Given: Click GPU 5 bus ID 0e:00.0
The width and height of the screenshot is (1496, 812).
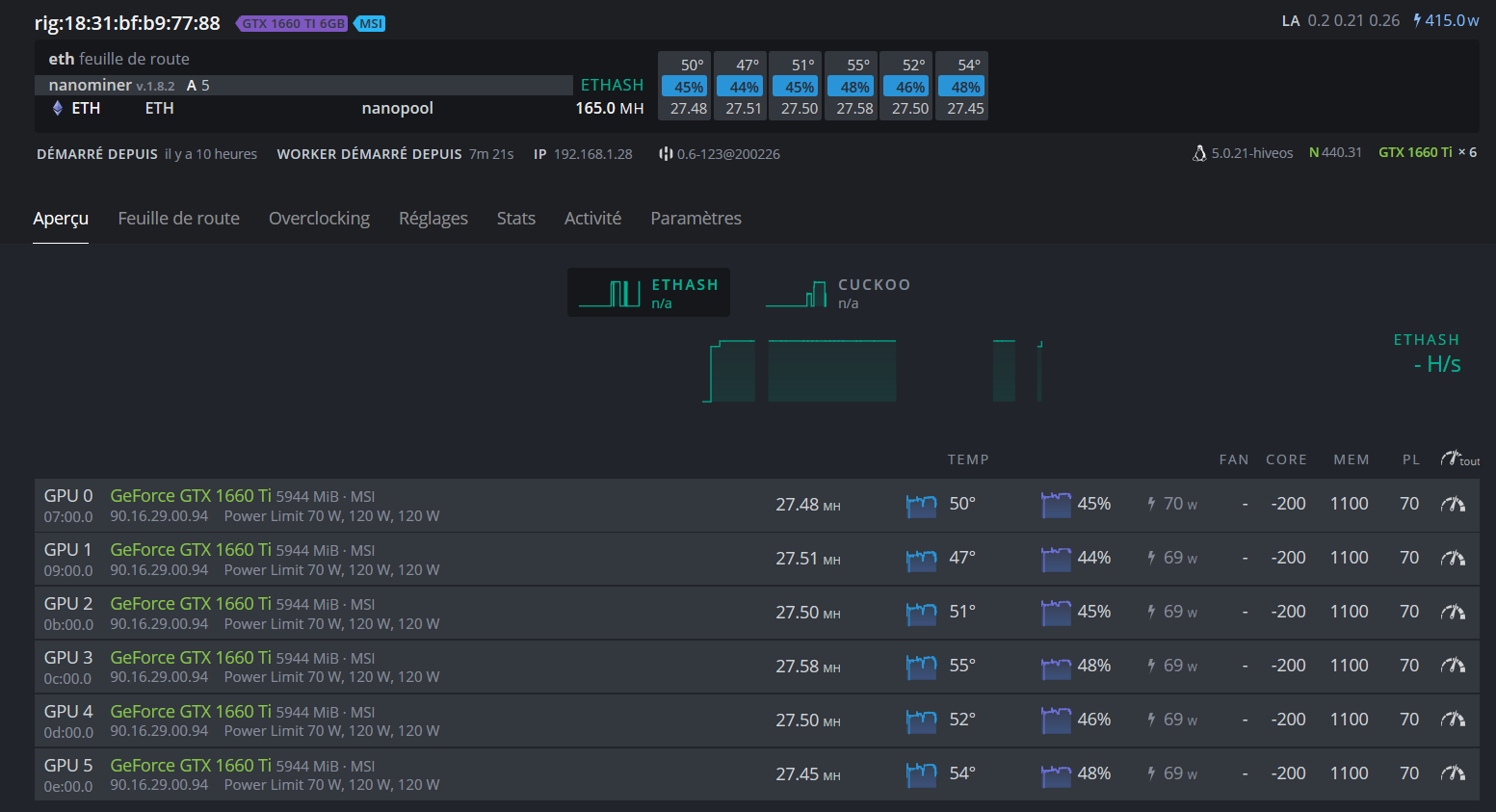Looking at the screenshot, I should [x=68, y=786].
